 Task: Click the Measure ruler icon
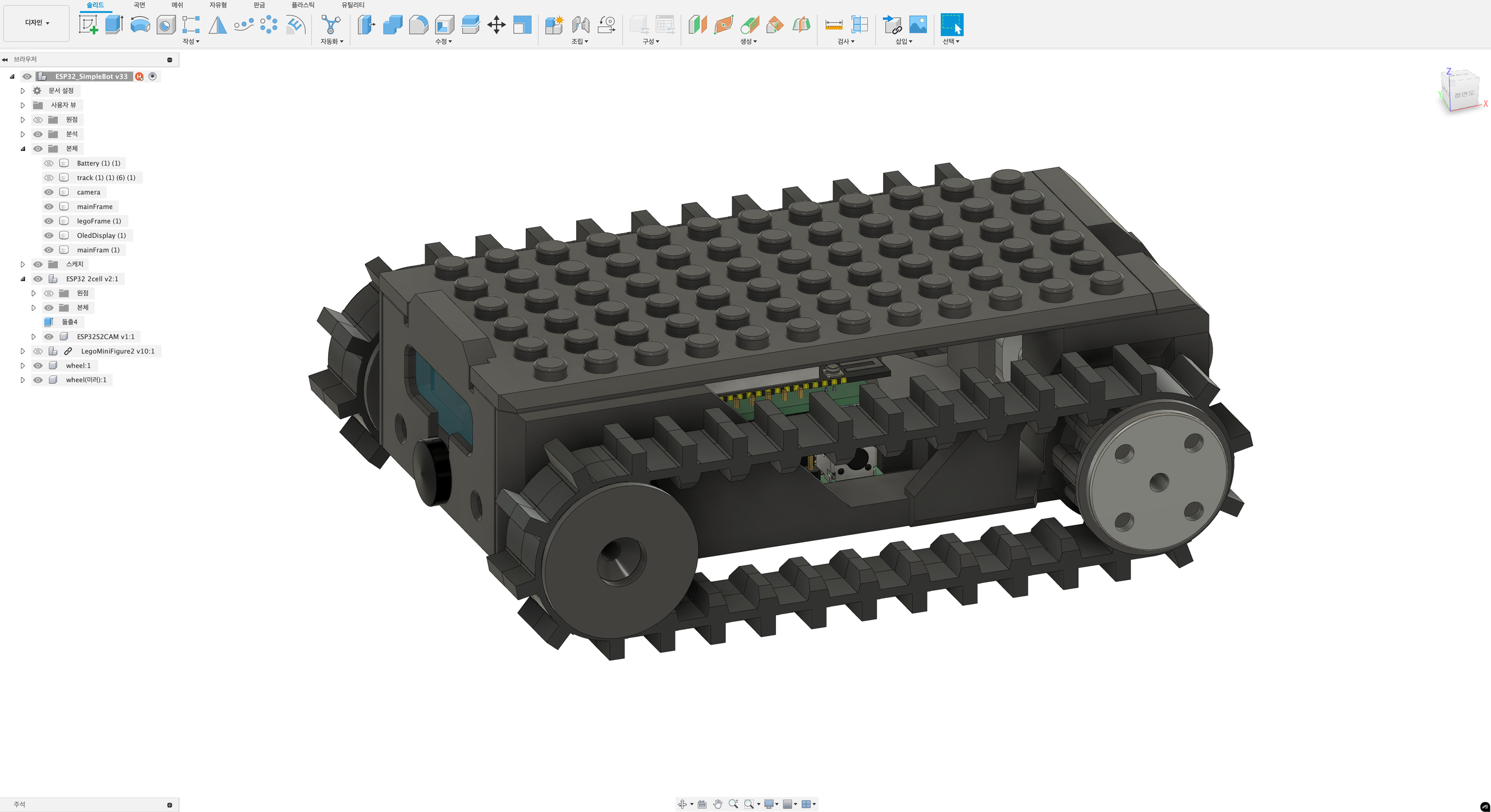point(833,25)
